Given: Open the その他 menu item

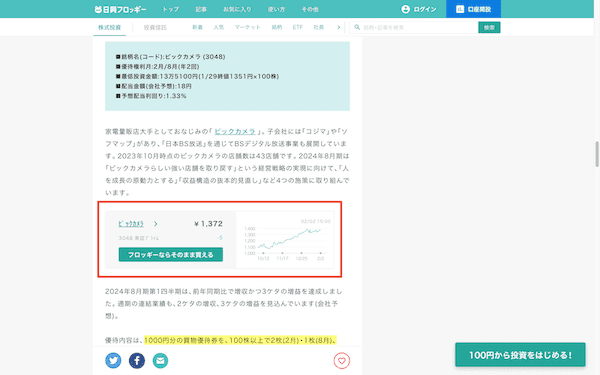Looking at the screenshot, I should click(x=310, y=9).
